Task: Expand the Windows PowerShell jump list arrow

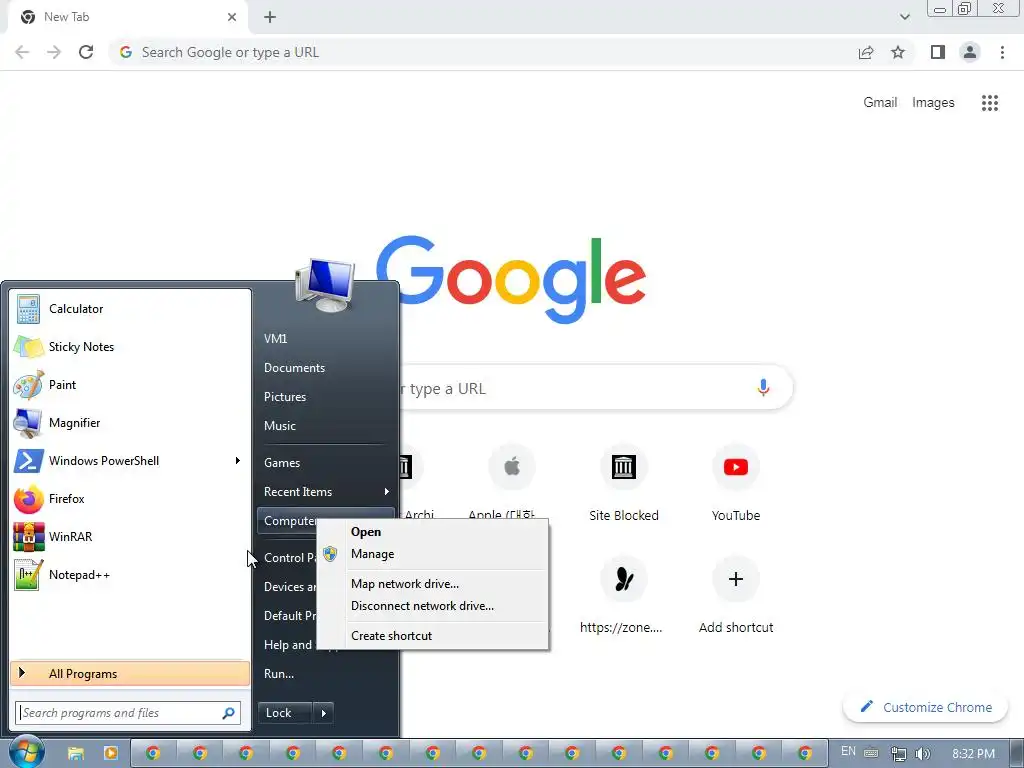Action: tap(238, 460)
